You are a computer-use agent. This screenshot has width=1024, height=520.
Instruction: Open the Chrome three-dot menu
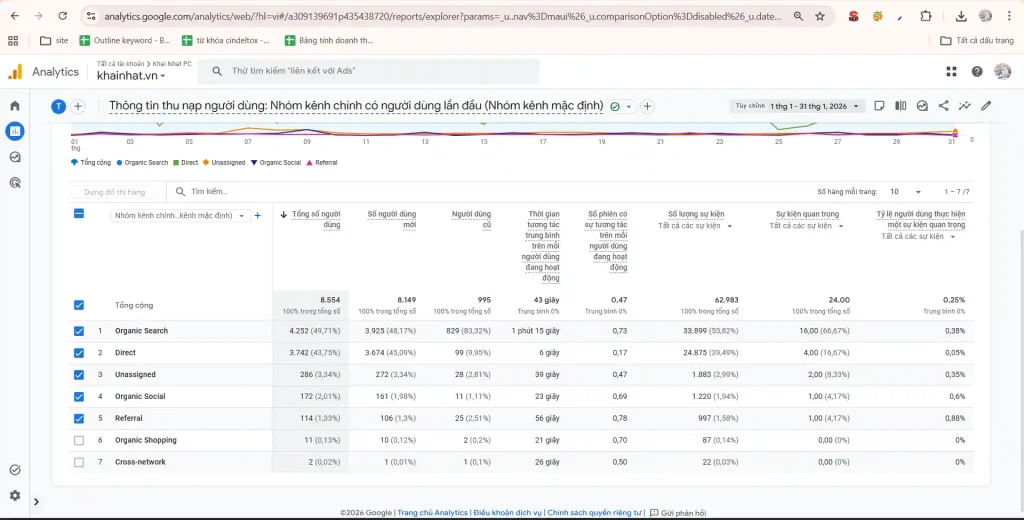click(x=1010, y=16)
